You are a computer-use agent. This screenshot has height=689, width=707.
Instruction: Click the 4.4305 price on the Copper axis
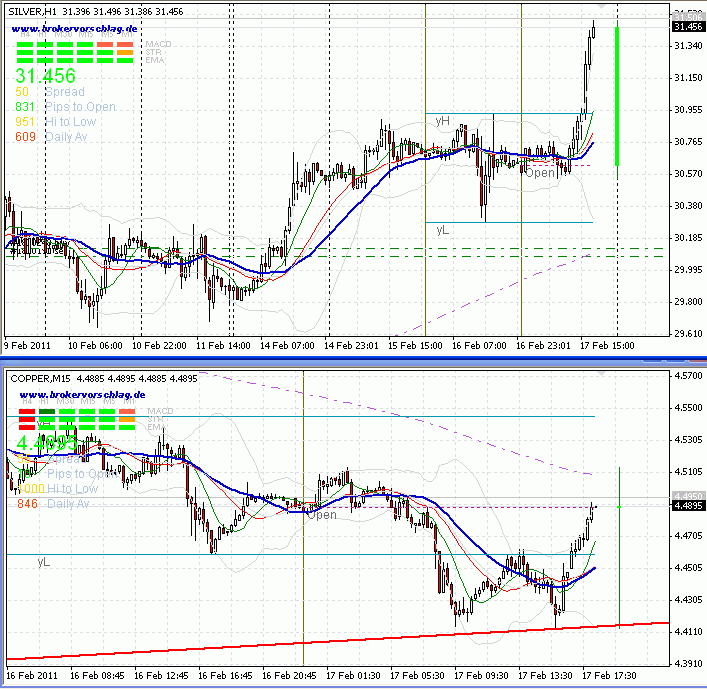click(689, 600)
